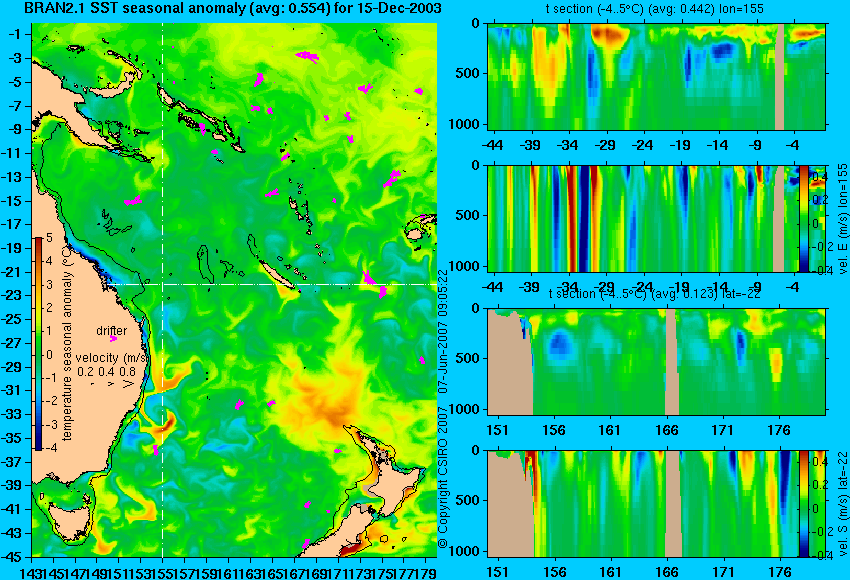Click the 't section ... lat=-22' panel title
Image resolution: width=850 pixels, height=580 pixels.
coord(654,294)
